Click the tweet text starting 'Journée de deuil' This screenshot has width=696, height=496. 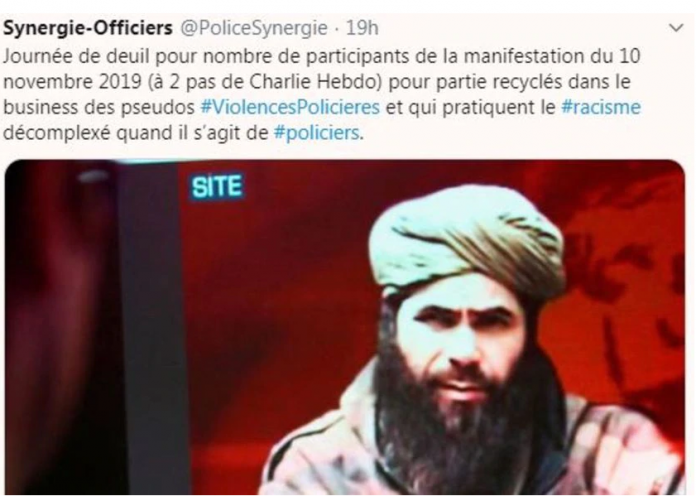point(322,95)
